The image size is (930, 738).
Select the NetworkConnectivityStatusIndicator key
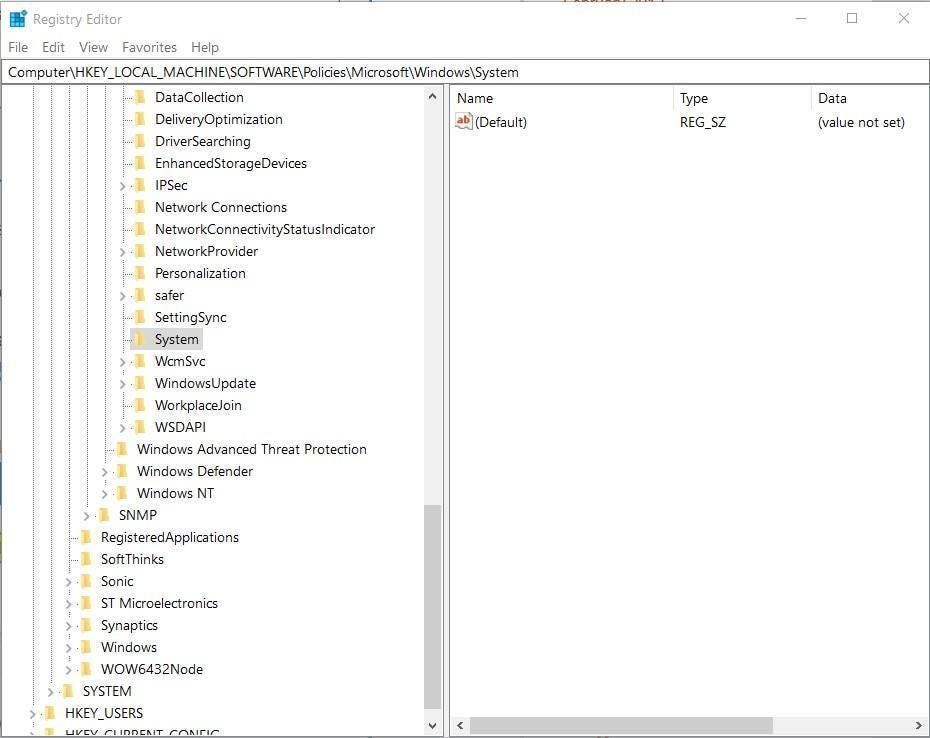[x=265, y=229]
